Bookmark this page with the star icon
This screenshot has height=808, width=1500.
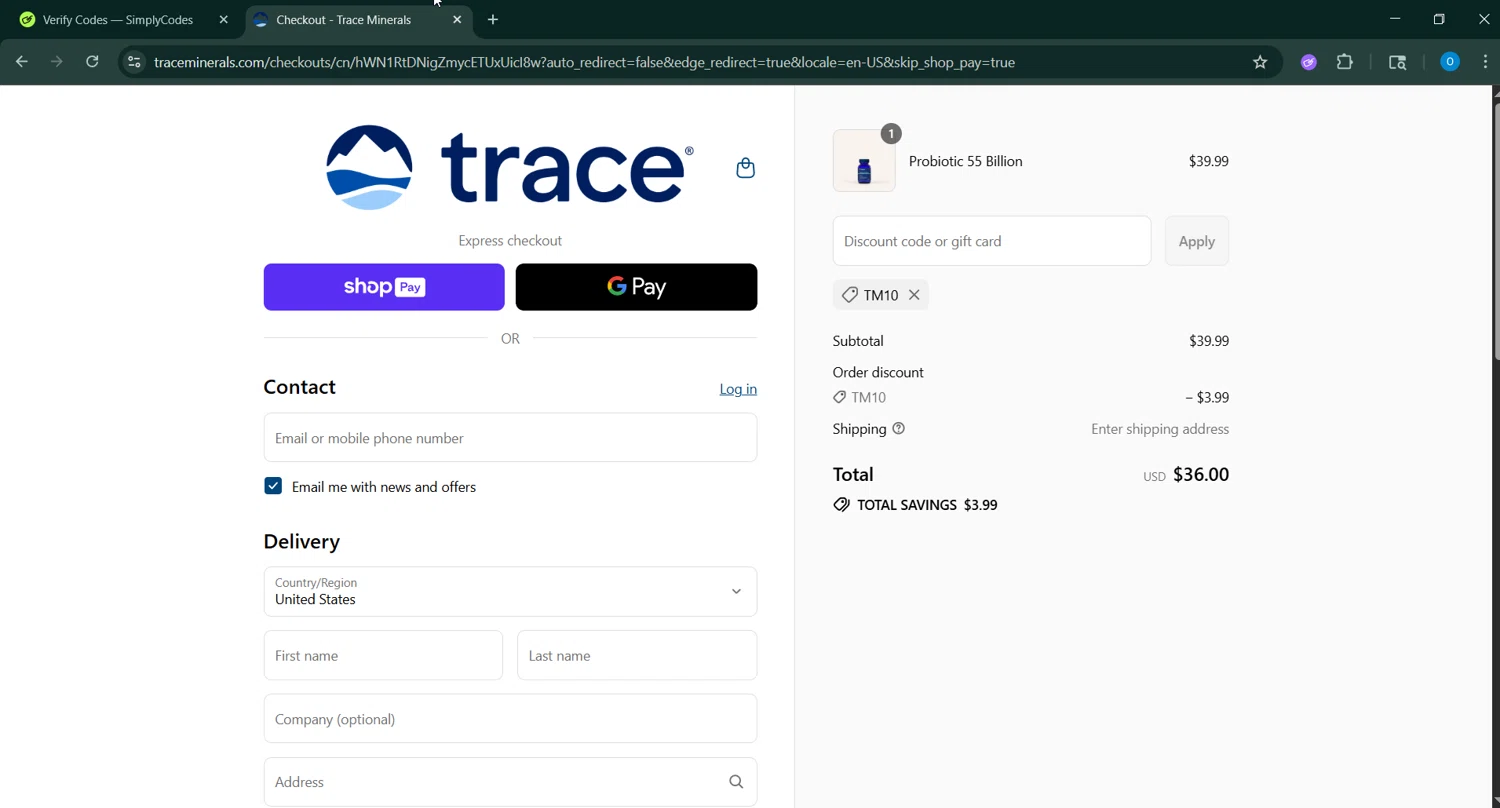1260,62
